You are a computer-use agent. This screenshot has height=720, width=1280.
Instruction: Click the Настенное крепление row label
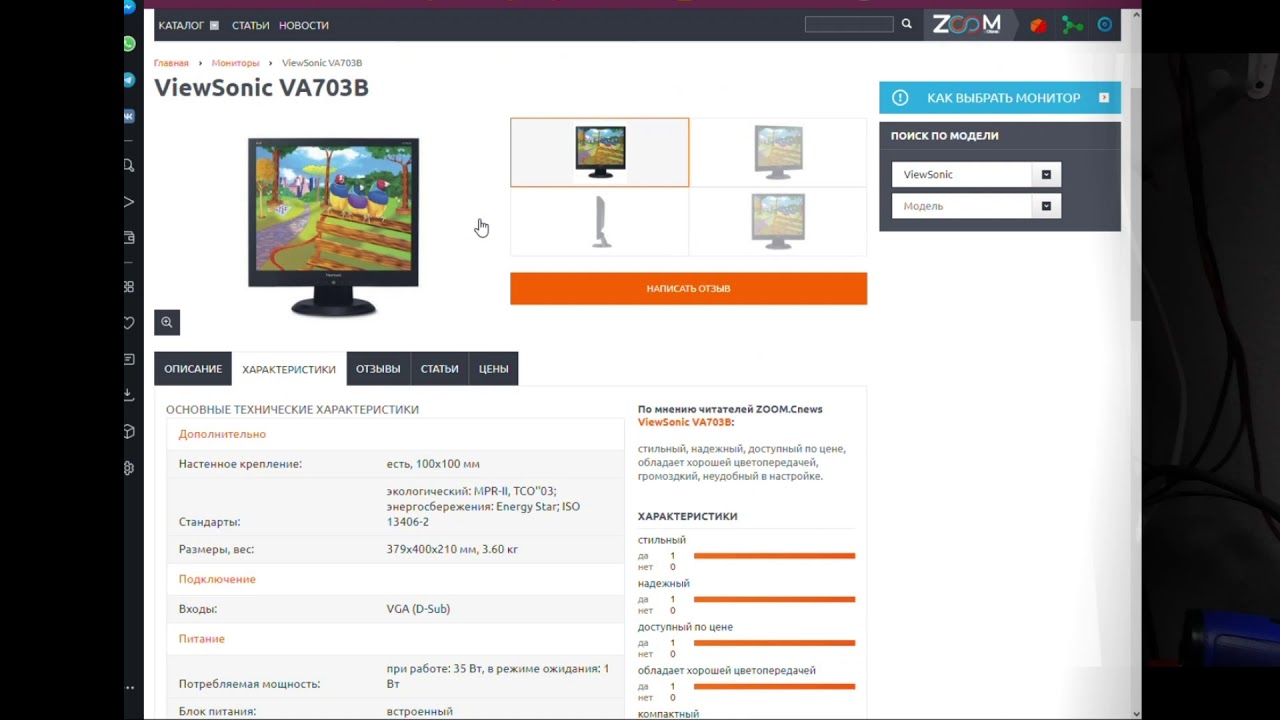point(240,464)
